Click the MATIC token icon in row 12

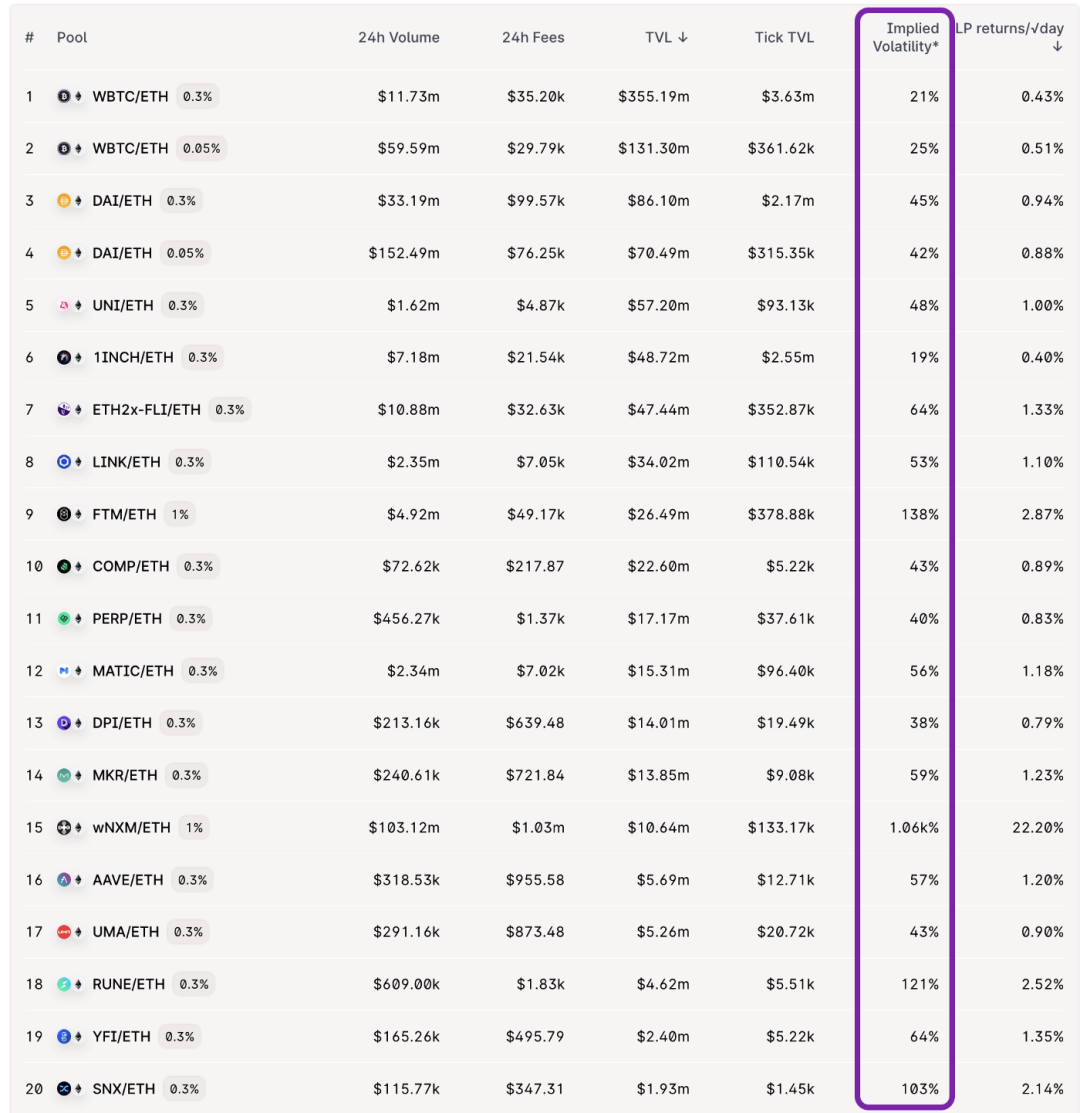64,671
